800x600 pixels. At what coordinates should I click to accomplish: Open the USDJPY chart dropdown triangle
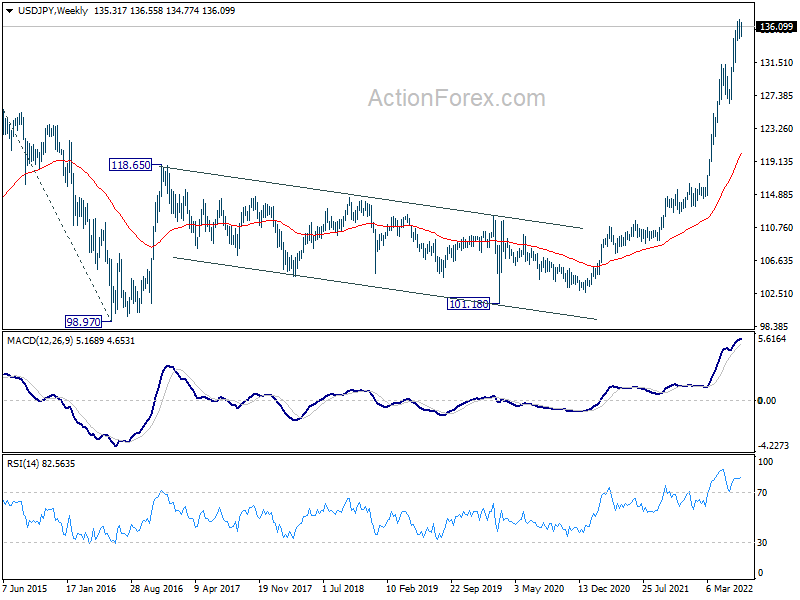[x=9, y=11]
